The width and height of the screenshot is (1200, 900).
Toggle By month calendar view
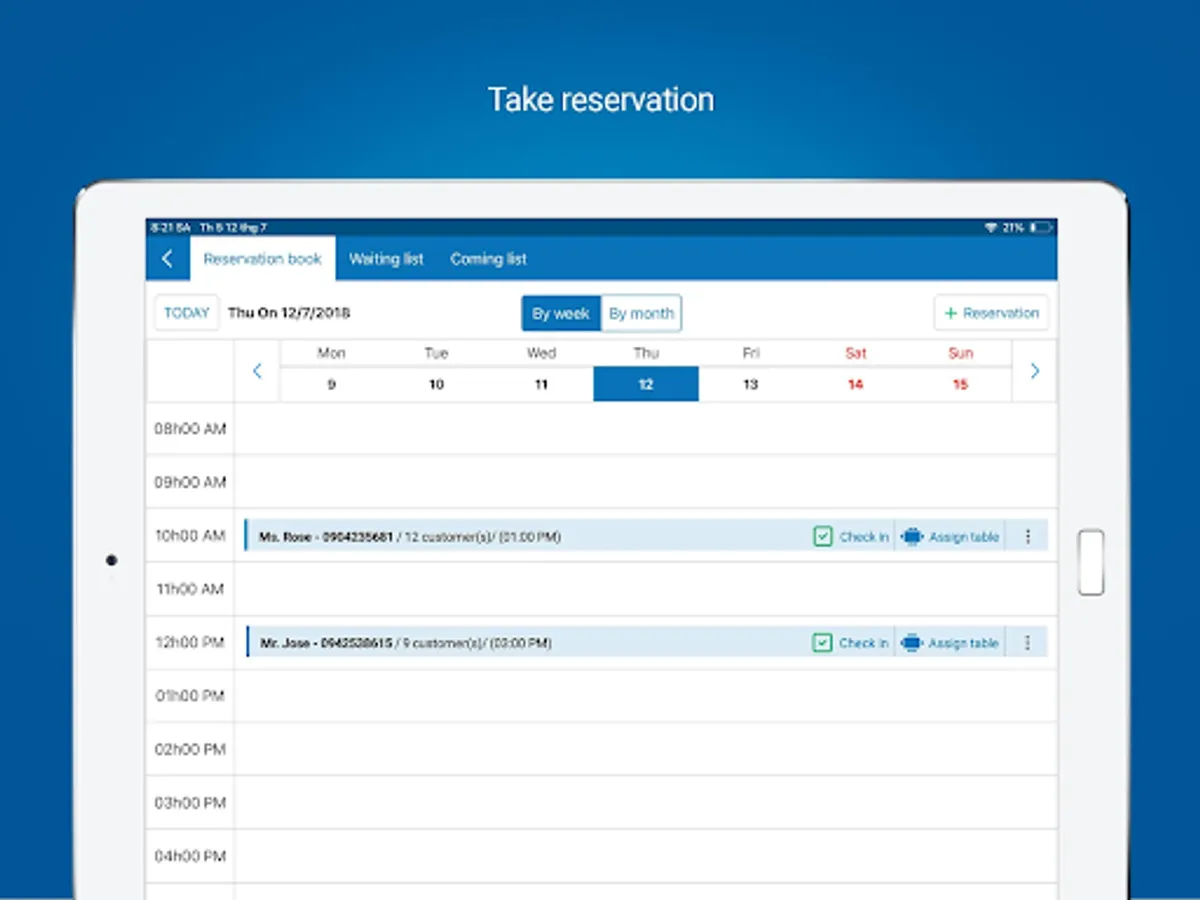point(641,313)
